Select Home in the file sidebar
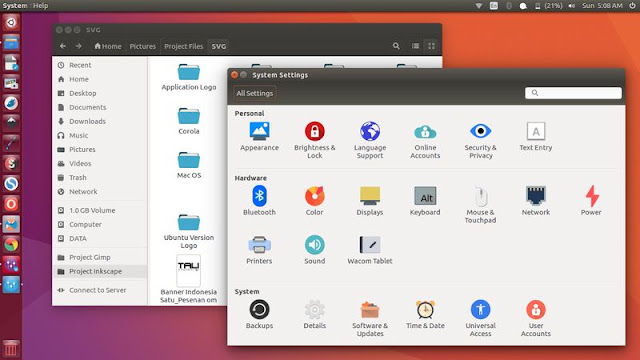640x360 pixels. coord(100,79)
